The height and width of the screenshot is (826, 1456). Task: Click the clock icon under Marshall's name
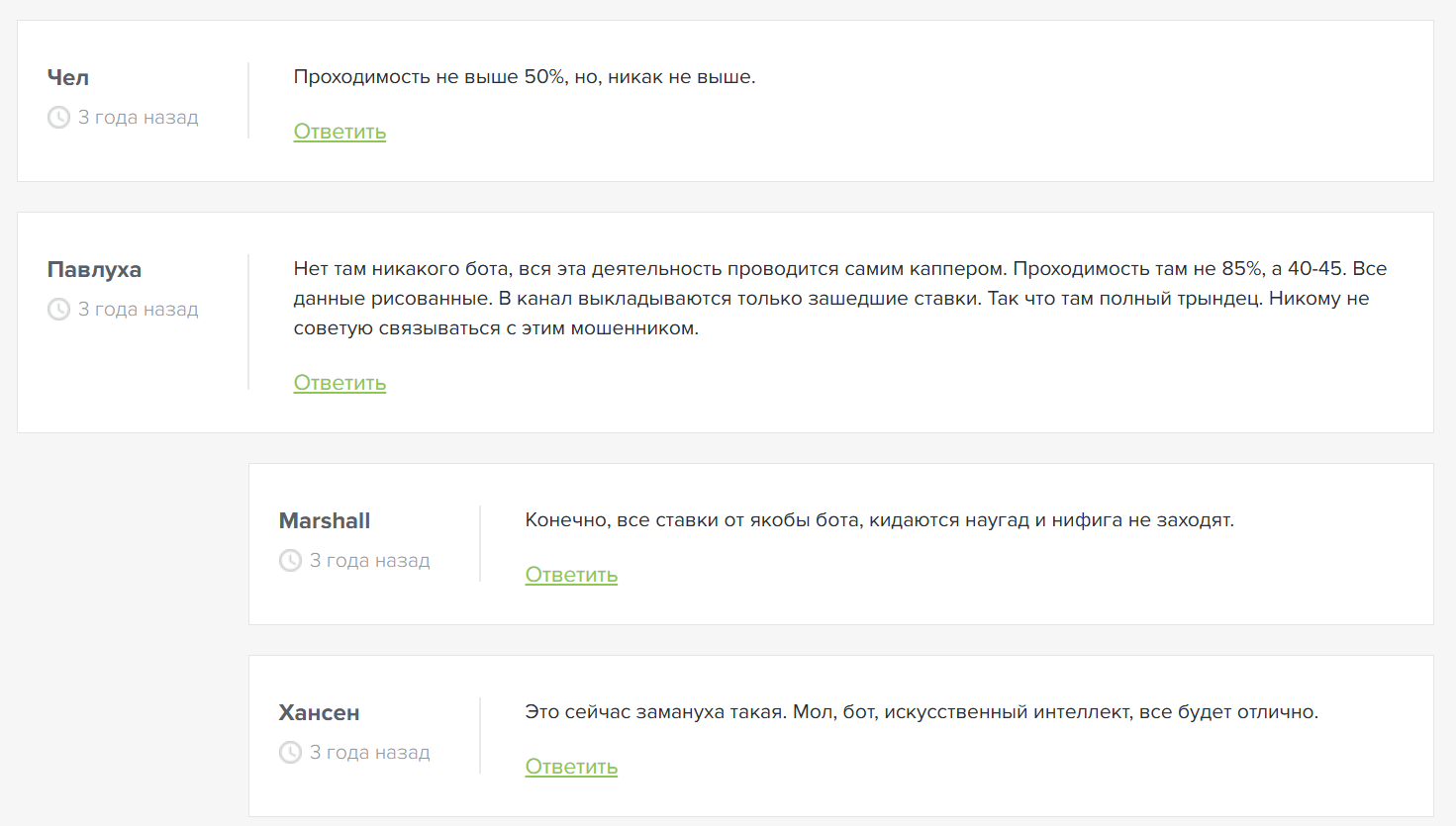coord(290,561)
